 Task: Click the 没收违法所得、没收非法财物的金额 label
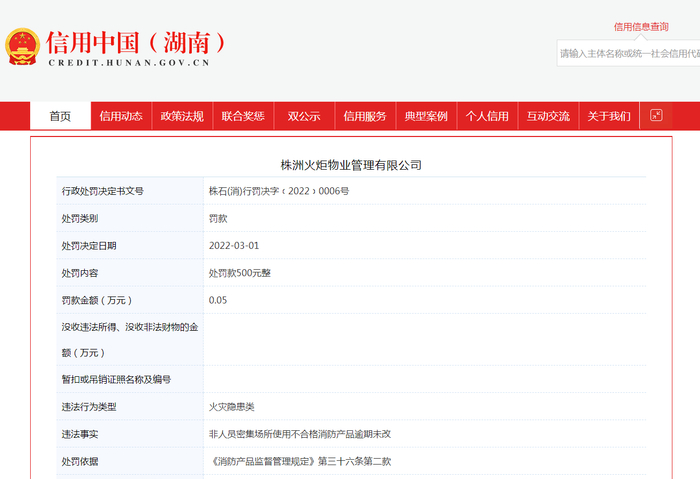pyautogui.click(x=129, y=340)
